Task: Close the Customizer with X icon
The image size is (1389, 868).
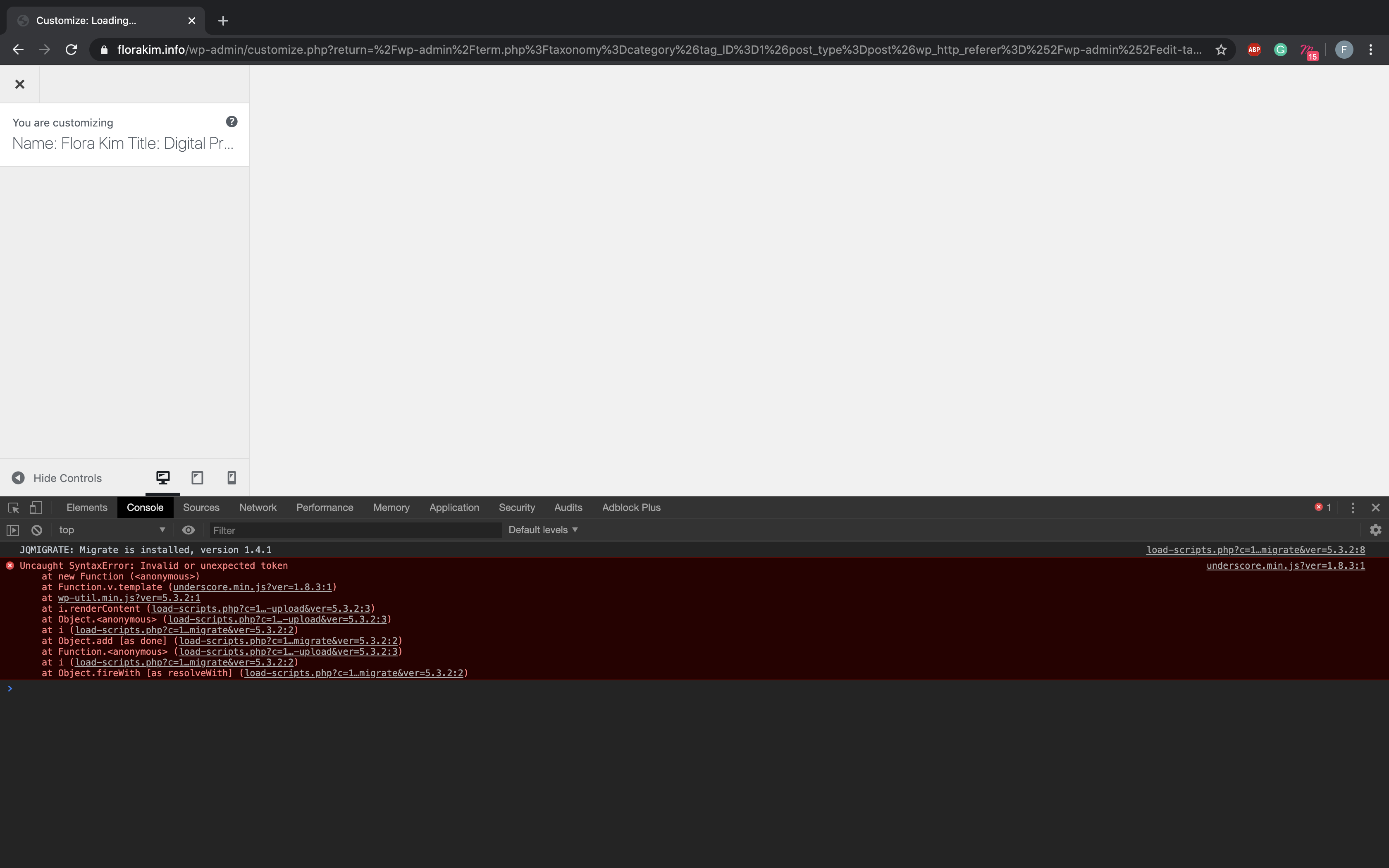Action: (19, 84)
